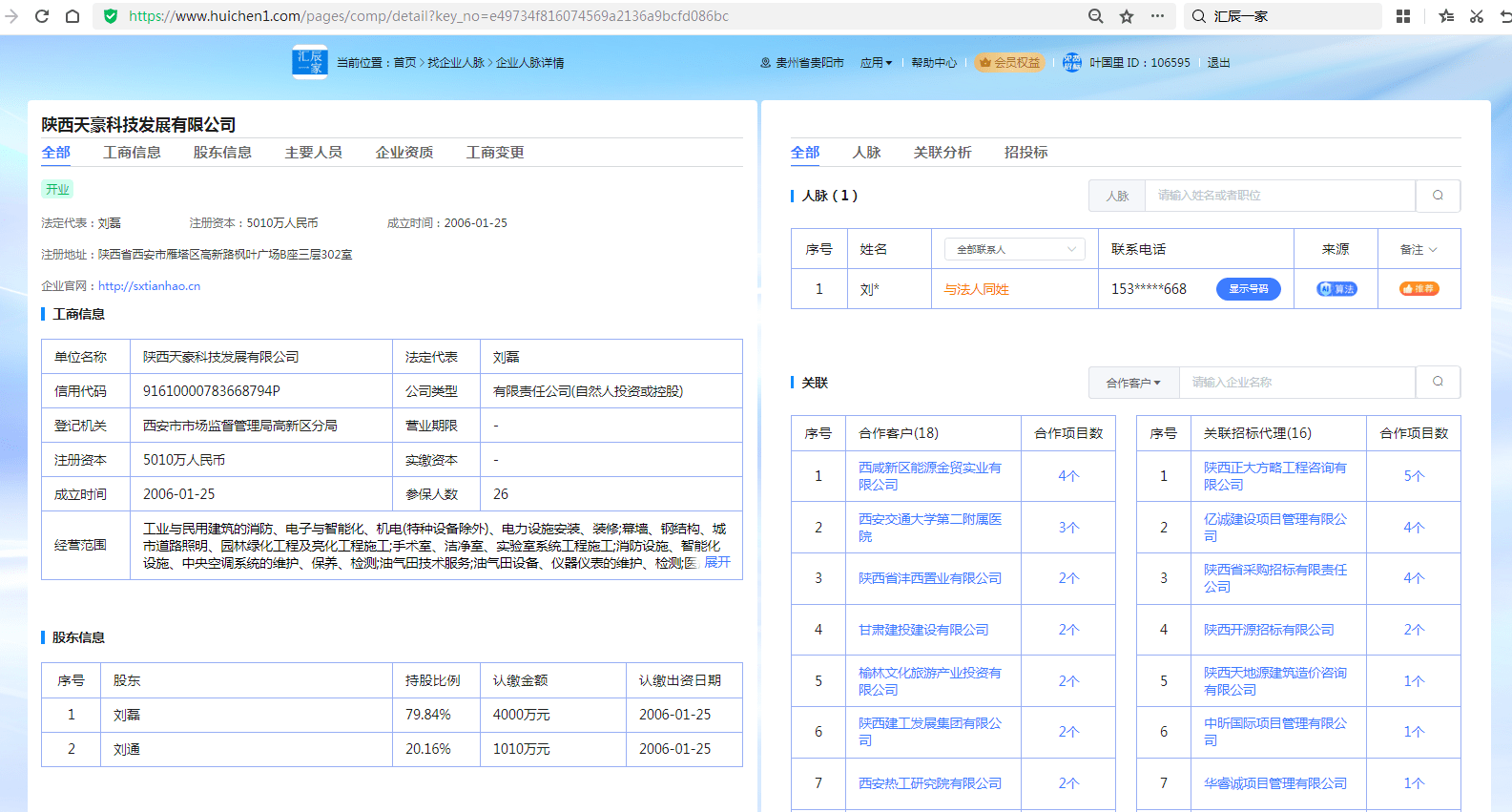Open the 人脉 search category selector
The image size is (1512, 812).
coord(1117,196)
